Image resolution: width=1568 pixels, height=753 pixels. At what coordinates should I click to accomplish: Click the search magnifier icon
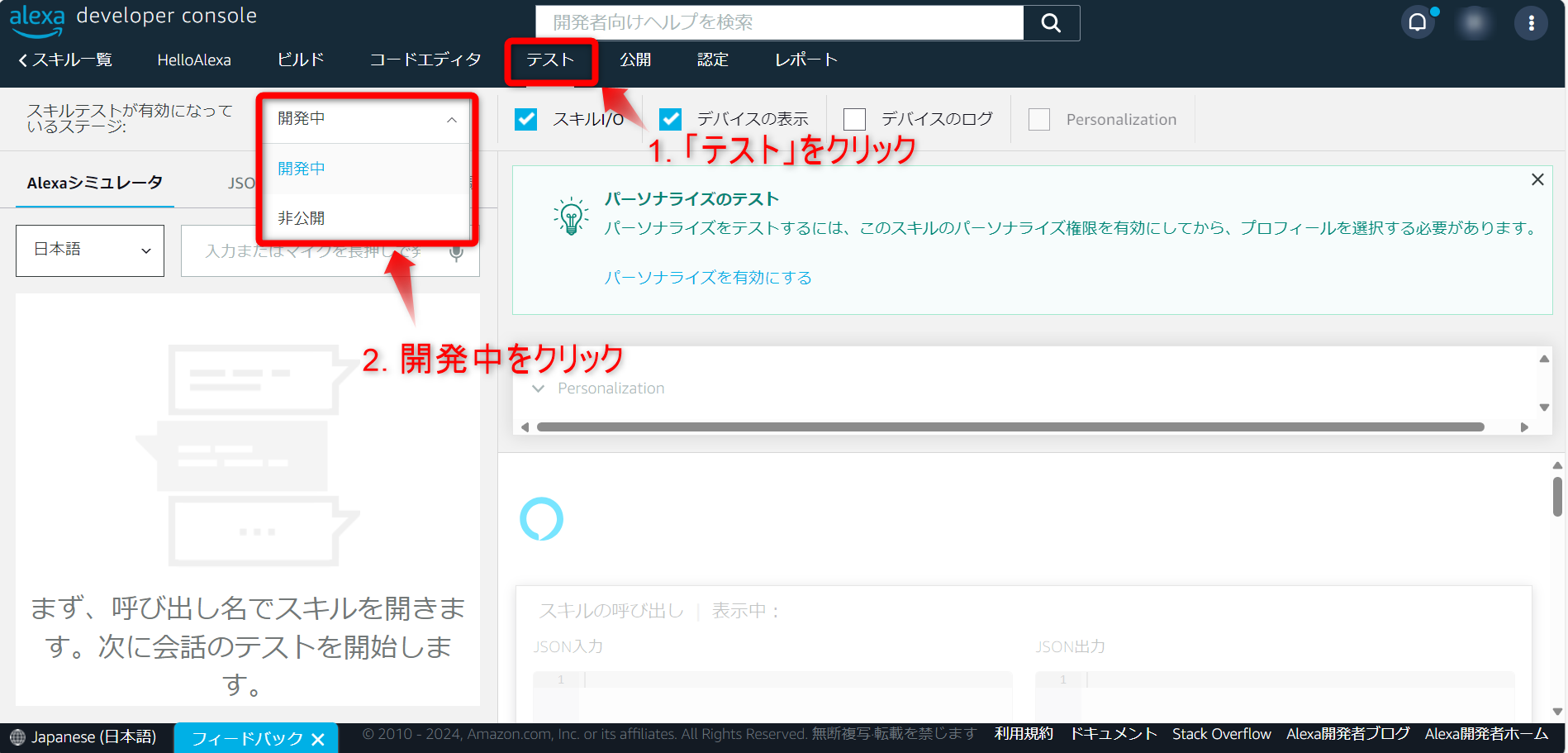pyautogui.click(x=1051, y=22)
